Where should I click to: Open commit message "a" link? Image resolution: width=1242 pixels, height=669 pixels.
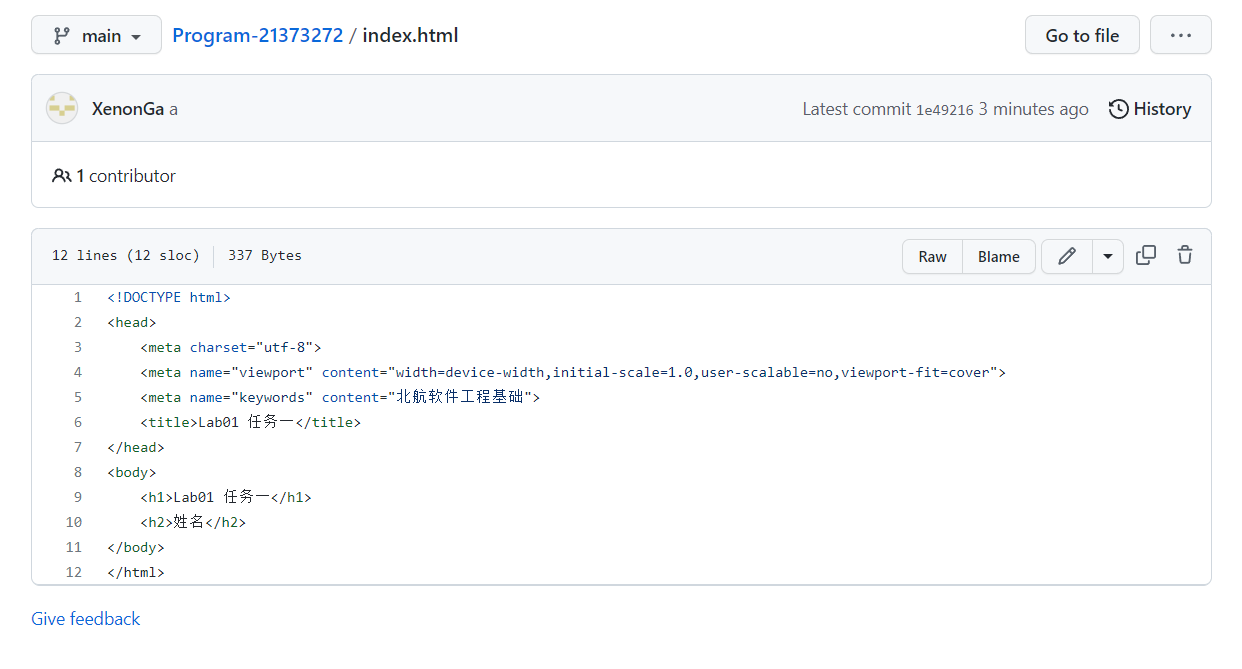[173, 109]
